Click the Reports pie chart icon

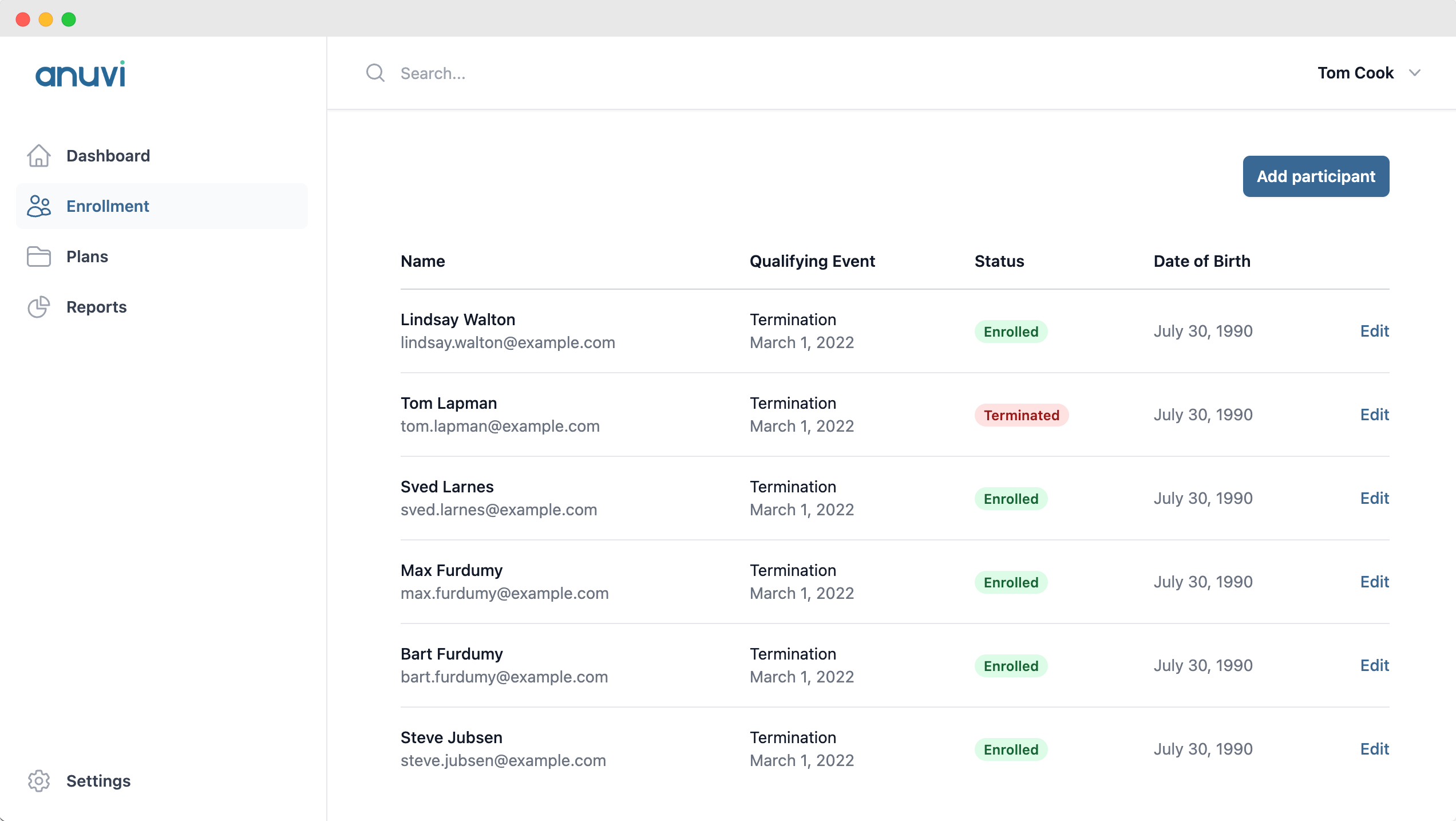tap(39, 307)
